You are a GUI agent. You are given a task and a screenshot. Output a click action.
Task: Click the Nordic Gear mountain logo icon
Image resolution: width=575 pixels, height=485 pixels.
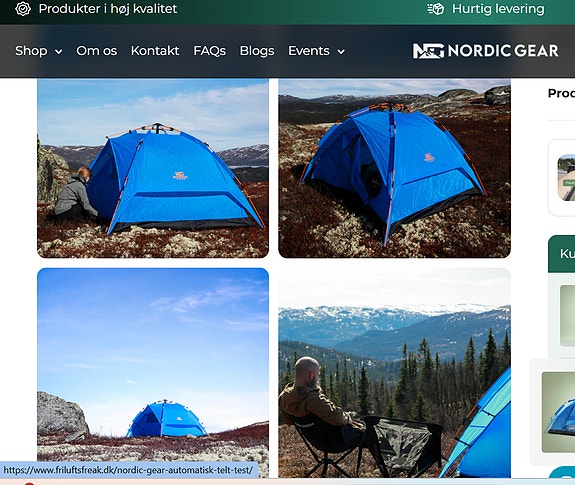click(x=428, y=51)
